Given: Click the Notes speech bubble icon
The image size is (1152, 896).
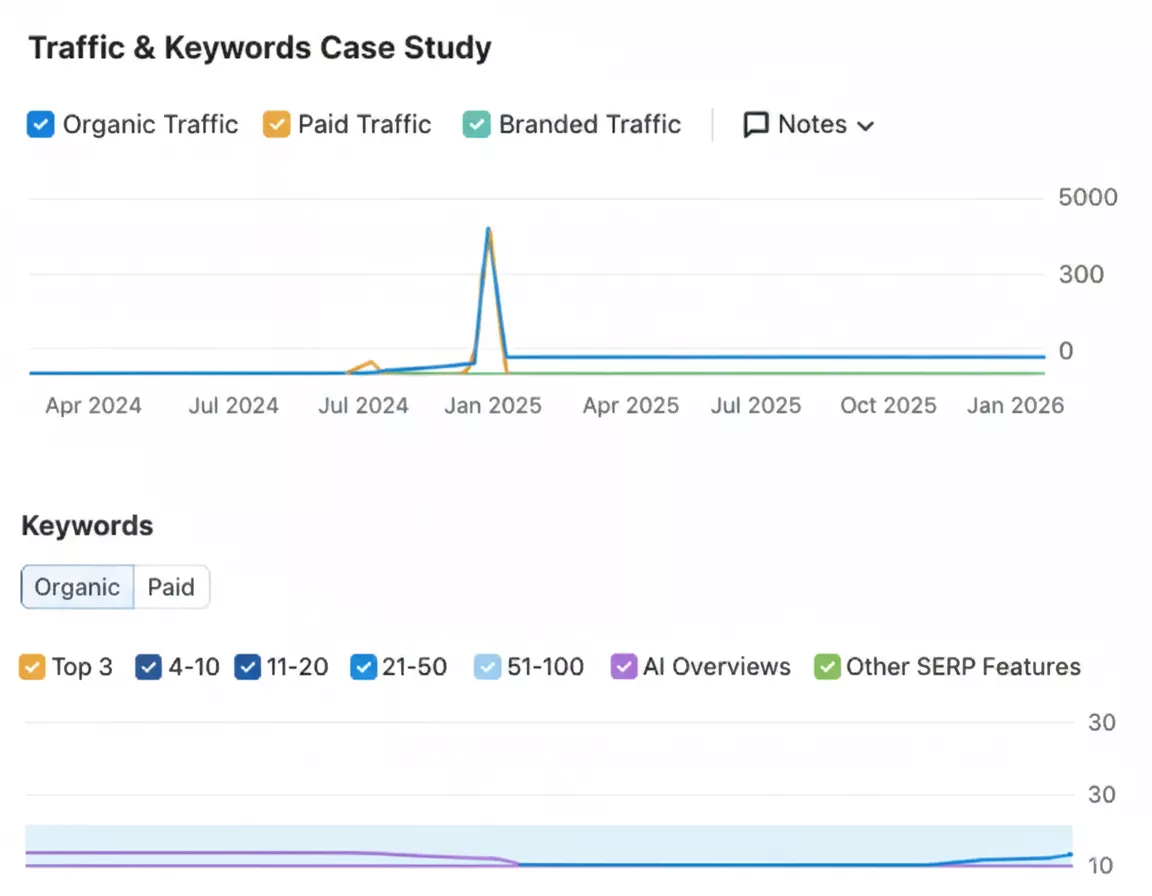Looking at the screenshot, I should click(x=757, y=125).
